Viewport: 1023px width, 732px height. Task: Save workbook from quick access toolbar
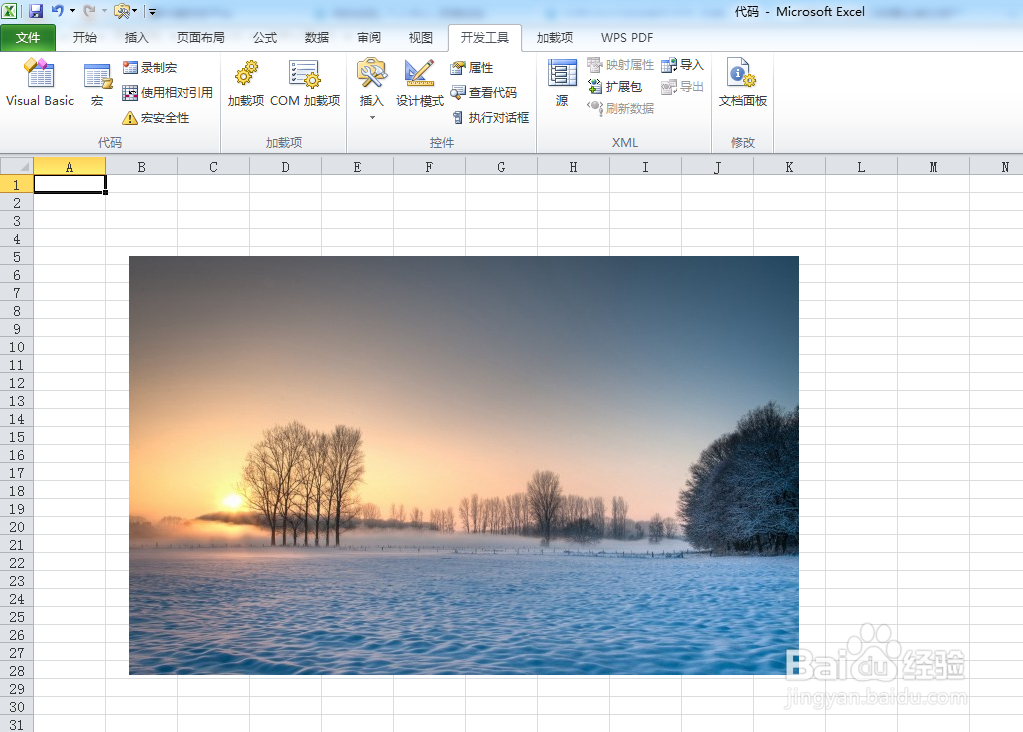[x=36, y=11]
